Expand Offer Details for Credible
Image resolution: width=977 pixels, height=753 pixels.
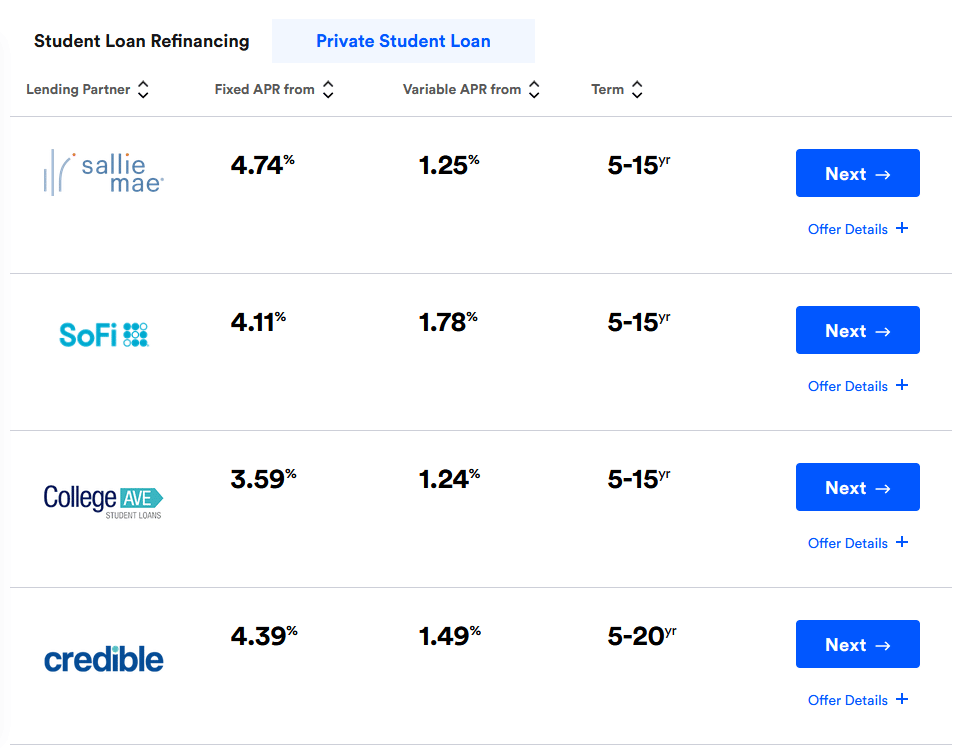coord(857,700)
